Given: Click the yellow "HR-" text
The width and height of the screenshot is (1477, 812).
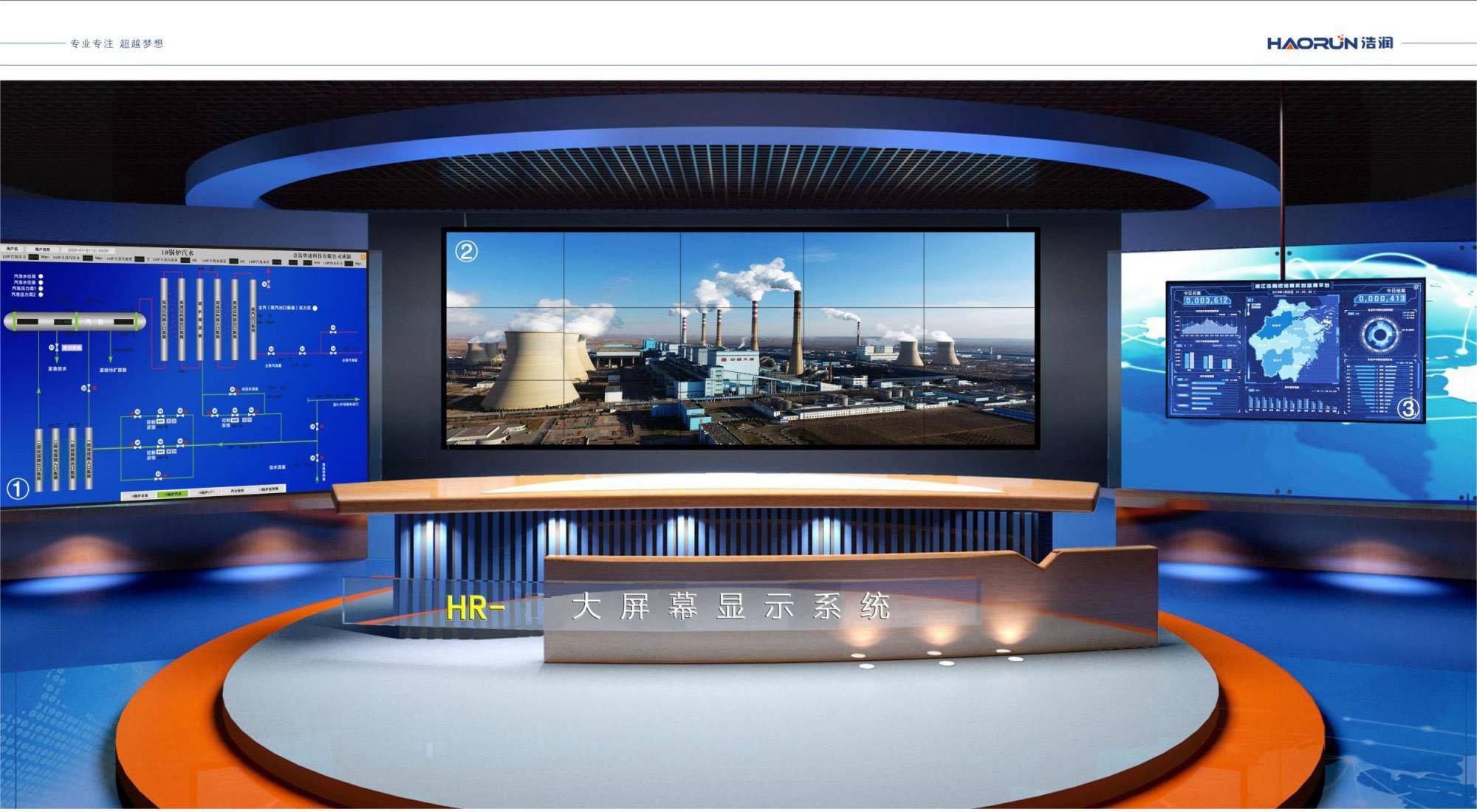Looking at the screenshot, I should coord(476,608).
